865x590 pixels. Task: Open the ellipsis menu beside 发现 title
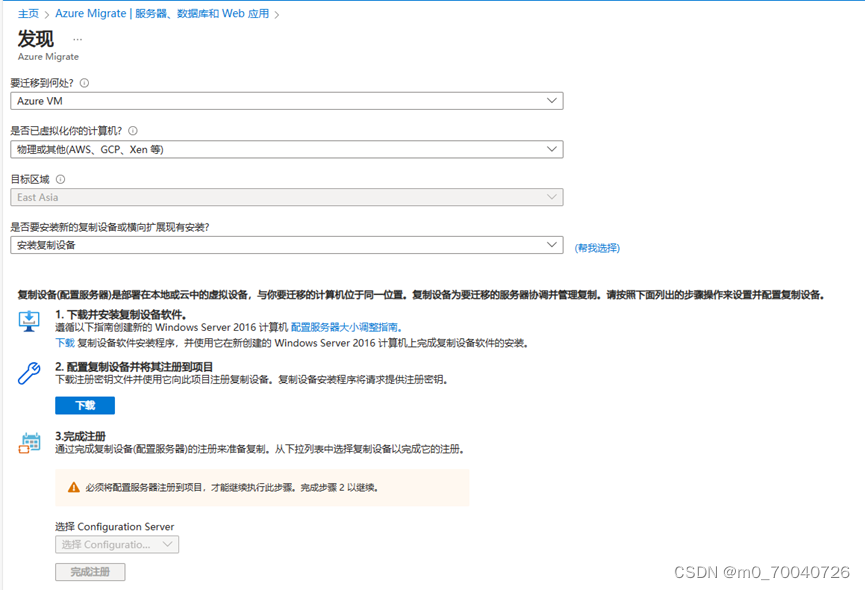(77, 39)
